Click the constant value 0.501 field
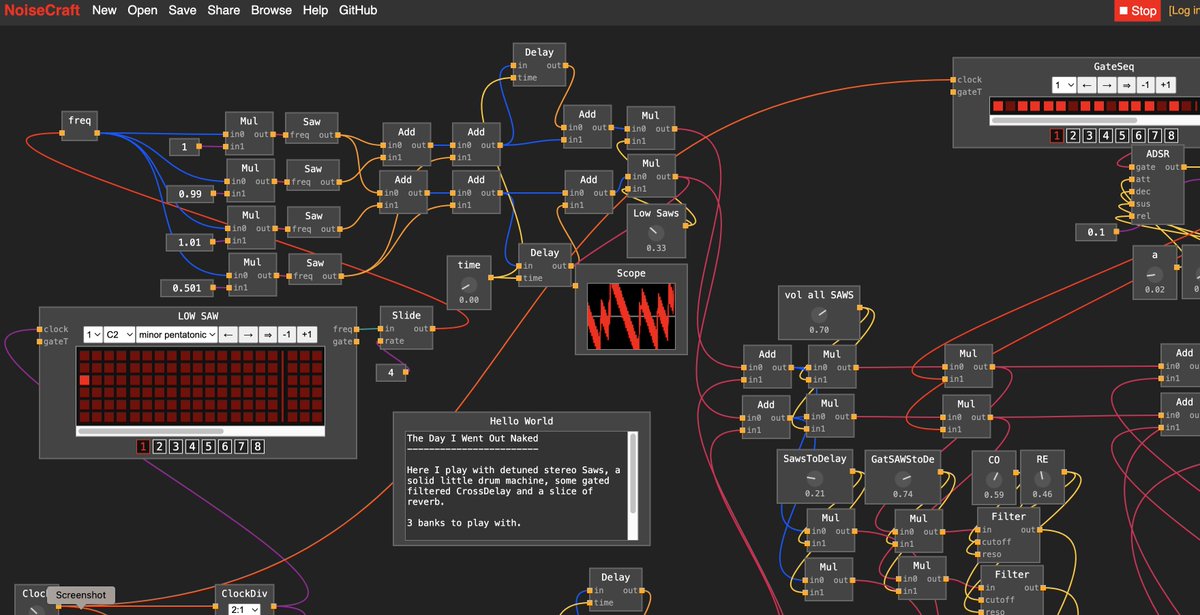 click(185, 288)
